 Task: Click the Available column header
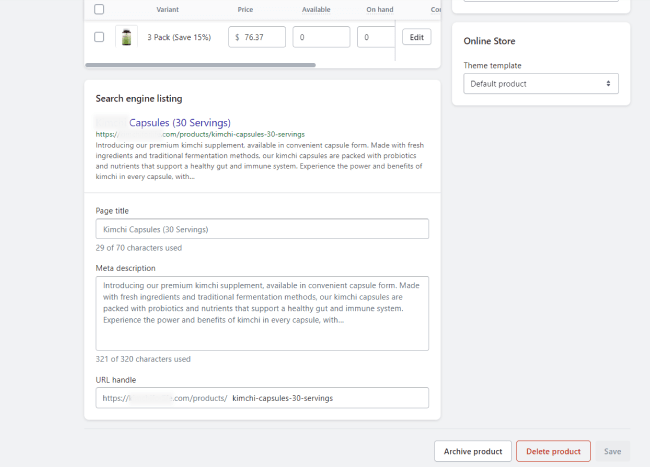(x=316, y=10)
